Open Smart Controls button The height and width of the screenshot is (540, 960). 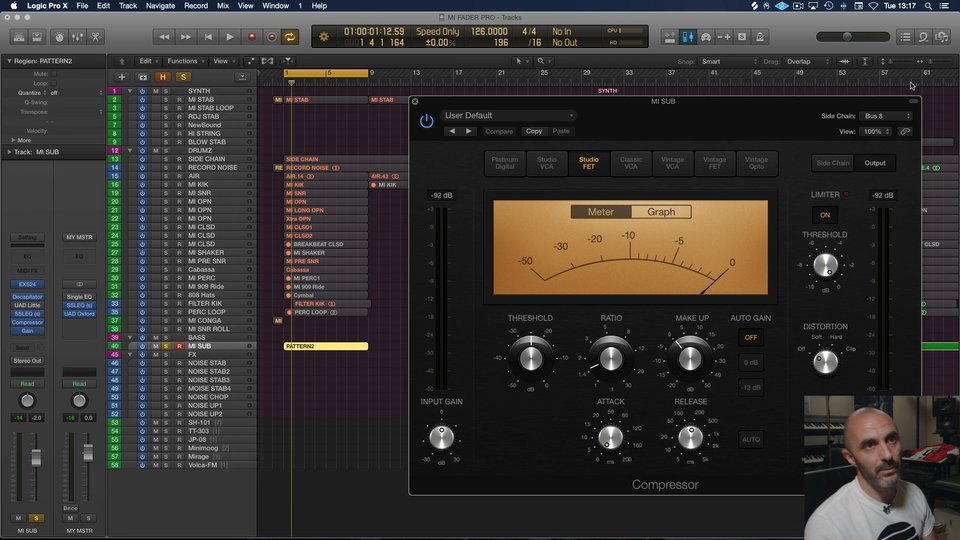point(59,37)
